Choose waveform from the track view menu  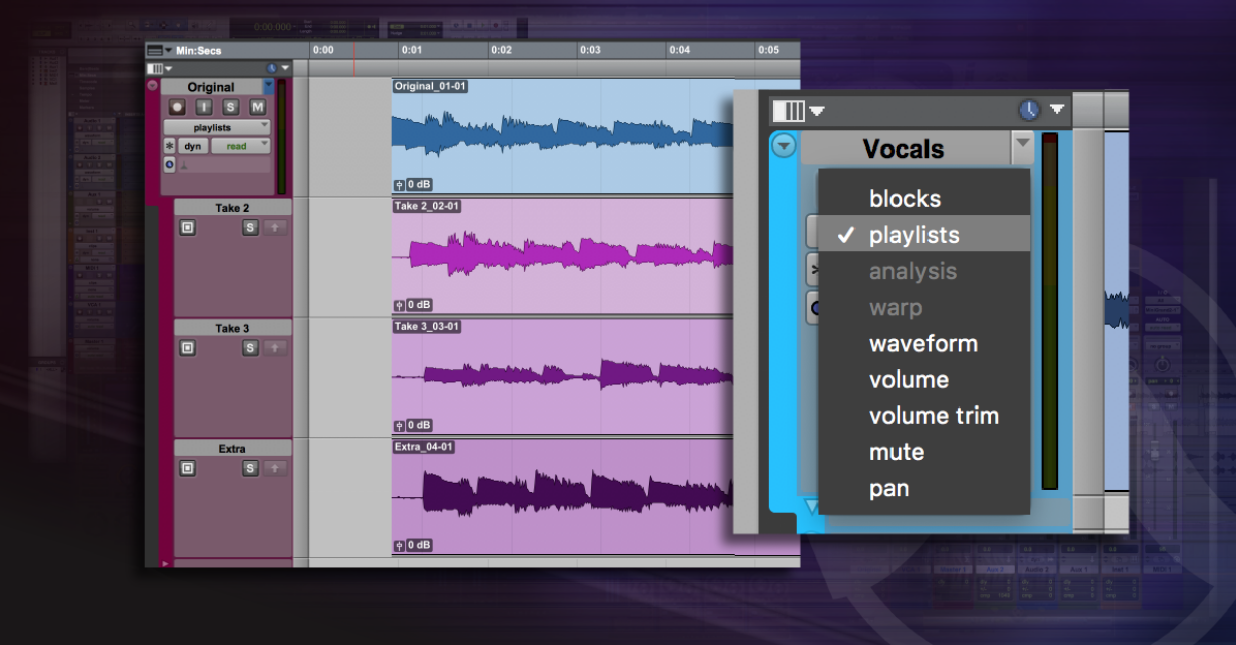tap(923, 343)
